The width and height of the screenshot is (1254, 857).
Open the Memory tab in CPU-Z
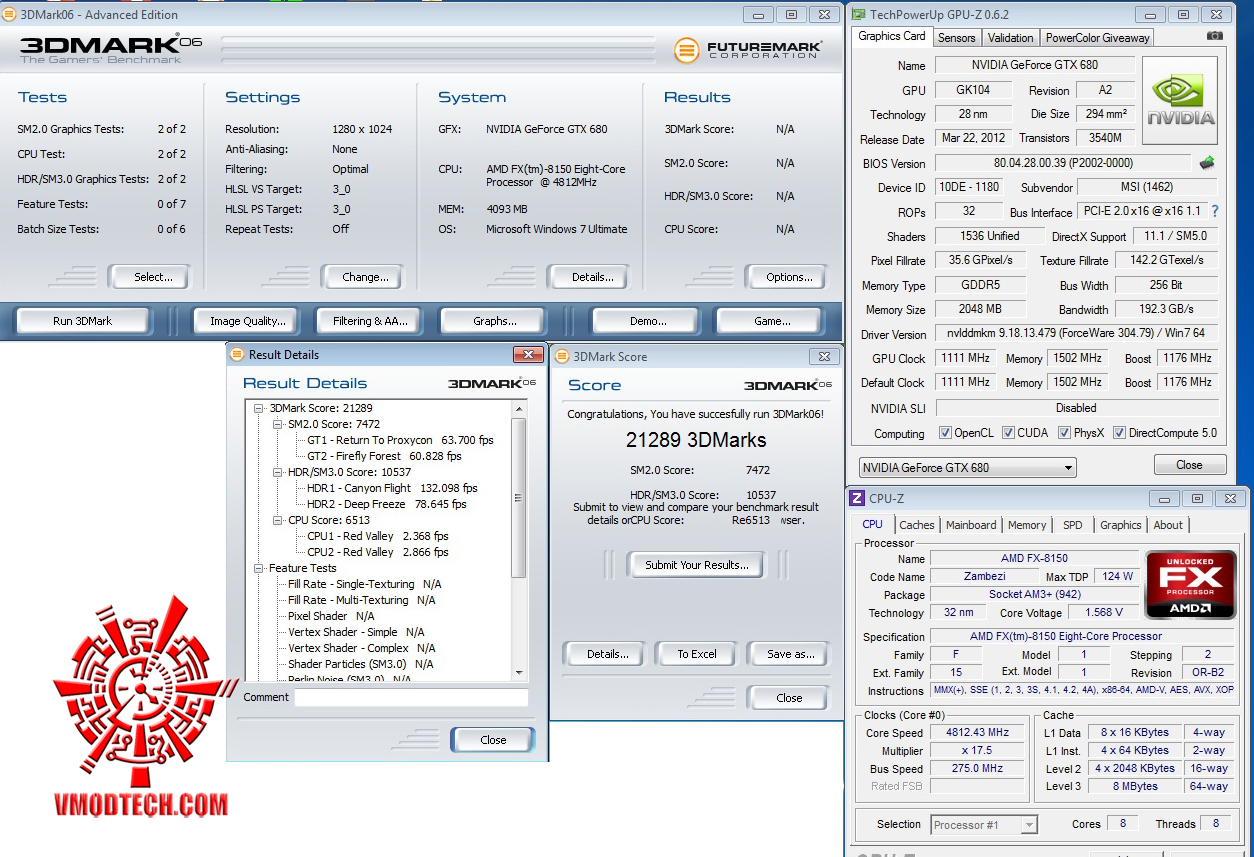[1027, 525]
